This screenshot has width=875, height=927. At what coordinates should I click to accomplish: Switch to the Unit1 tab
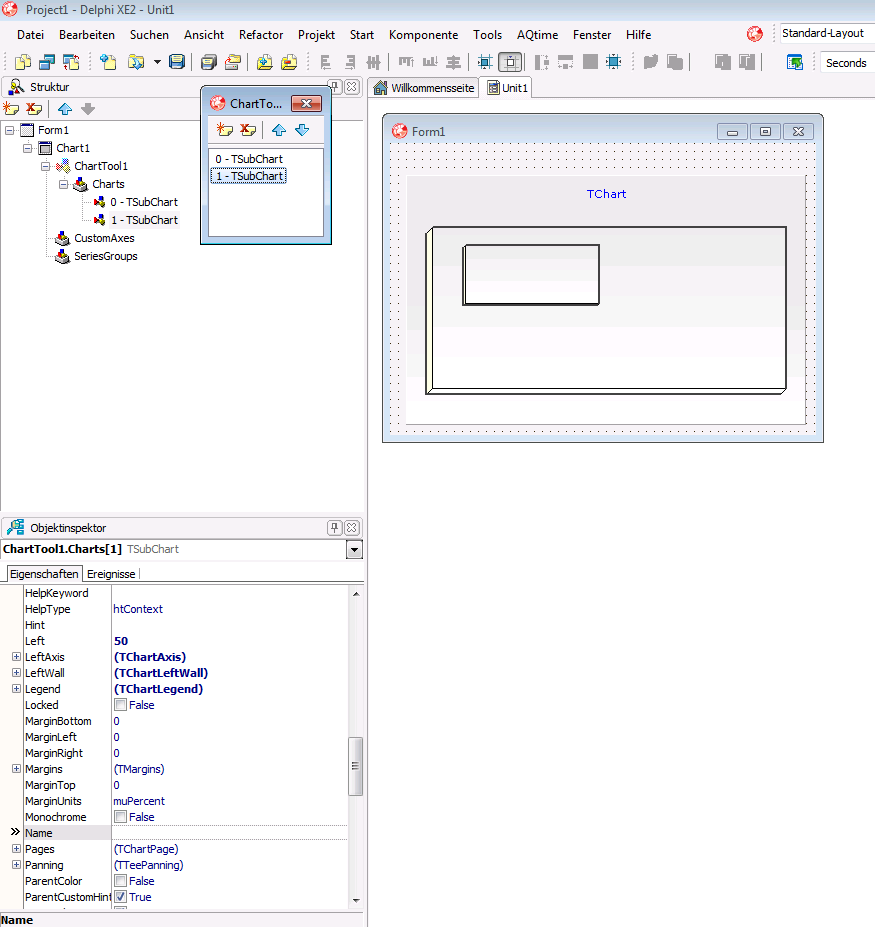tap(507, 87)
